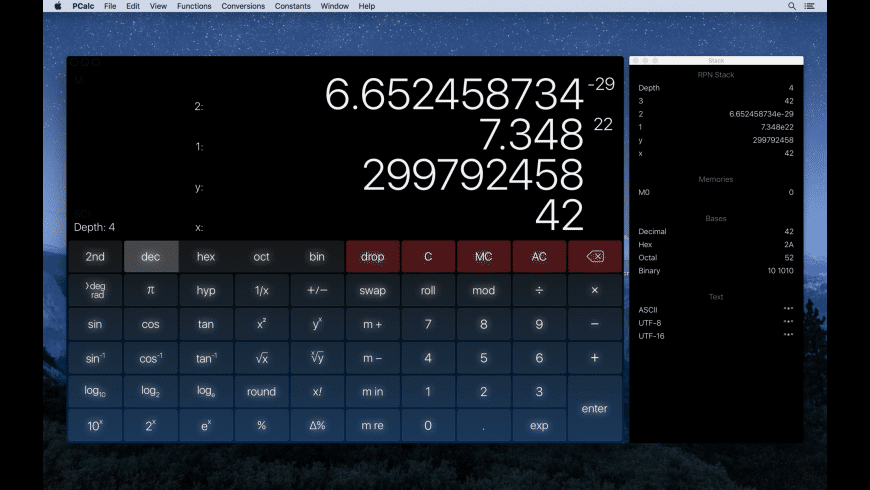
Task: Click the m re memory recall key
Action: click(372, 426)
